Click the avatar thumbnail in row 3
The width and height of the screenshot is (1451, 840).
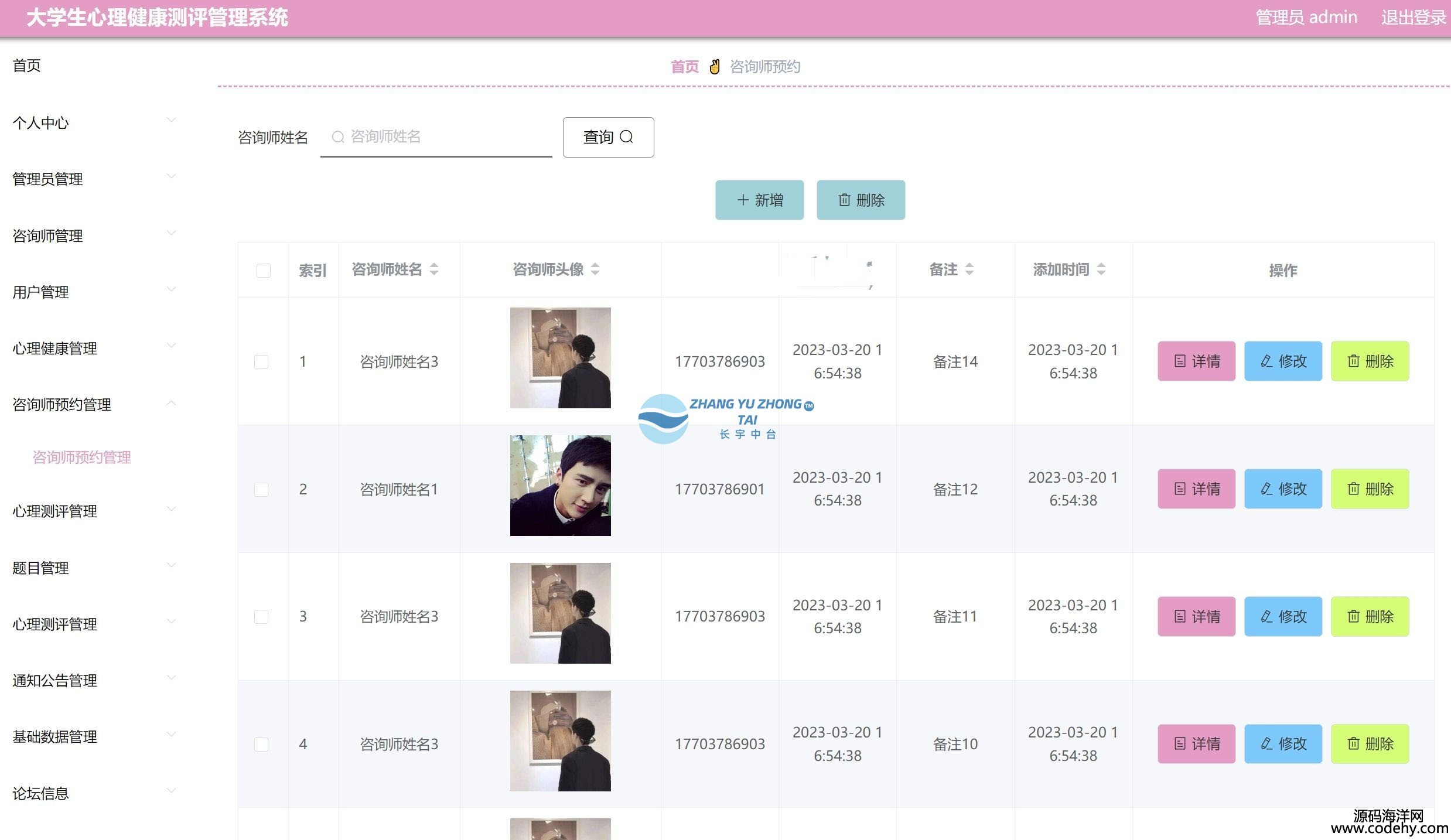click(x=560, y=613)
